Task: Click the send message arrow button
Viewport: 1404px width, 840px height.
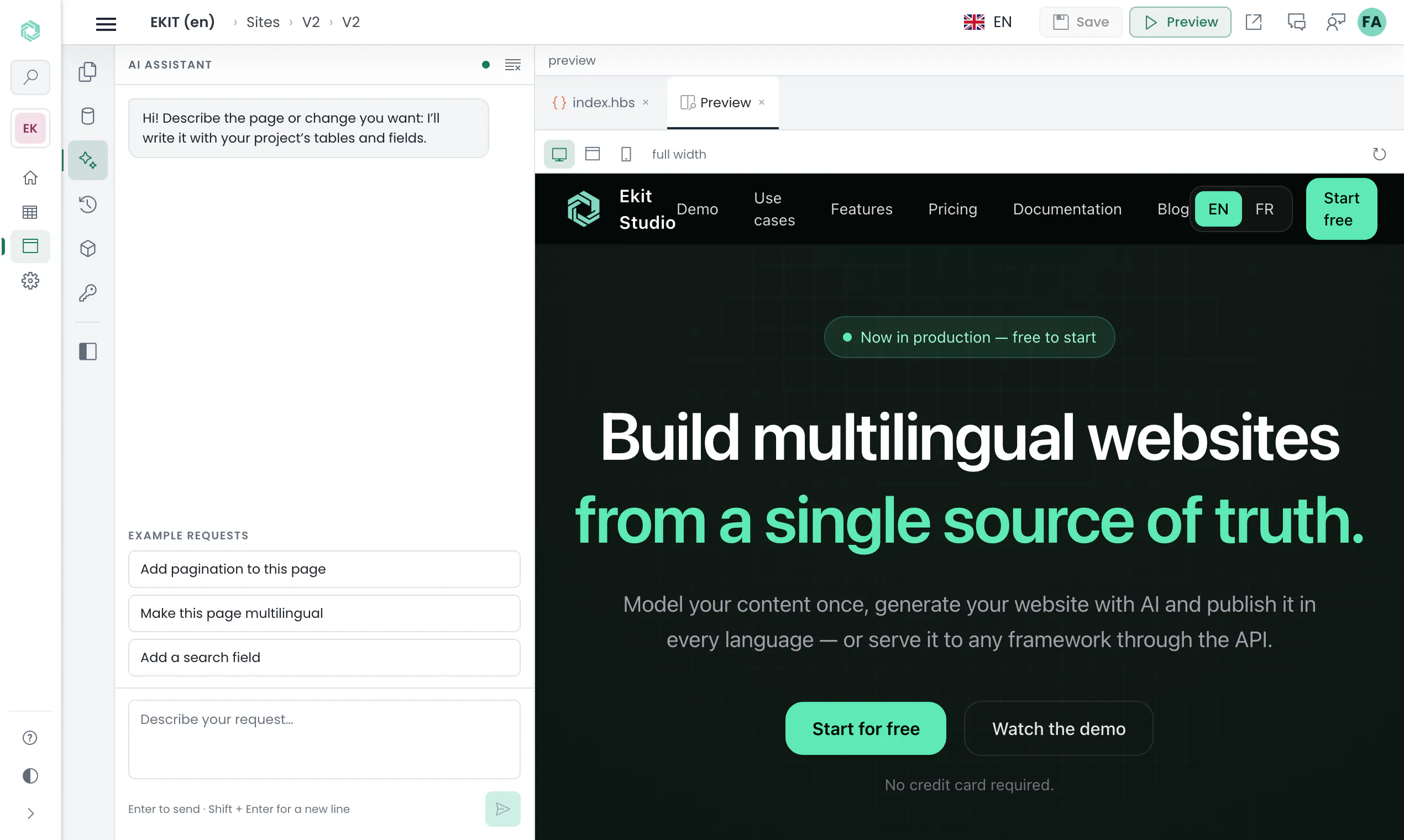Action: point(502,809)
